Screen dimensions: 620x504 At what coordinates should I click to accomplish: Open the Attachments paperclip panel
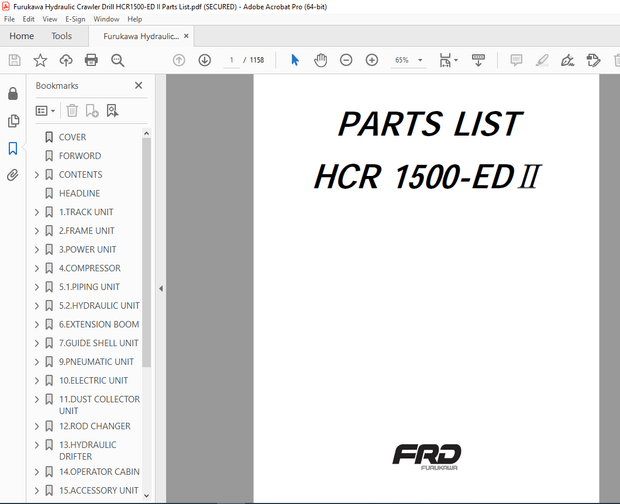[x=13, y=175]
